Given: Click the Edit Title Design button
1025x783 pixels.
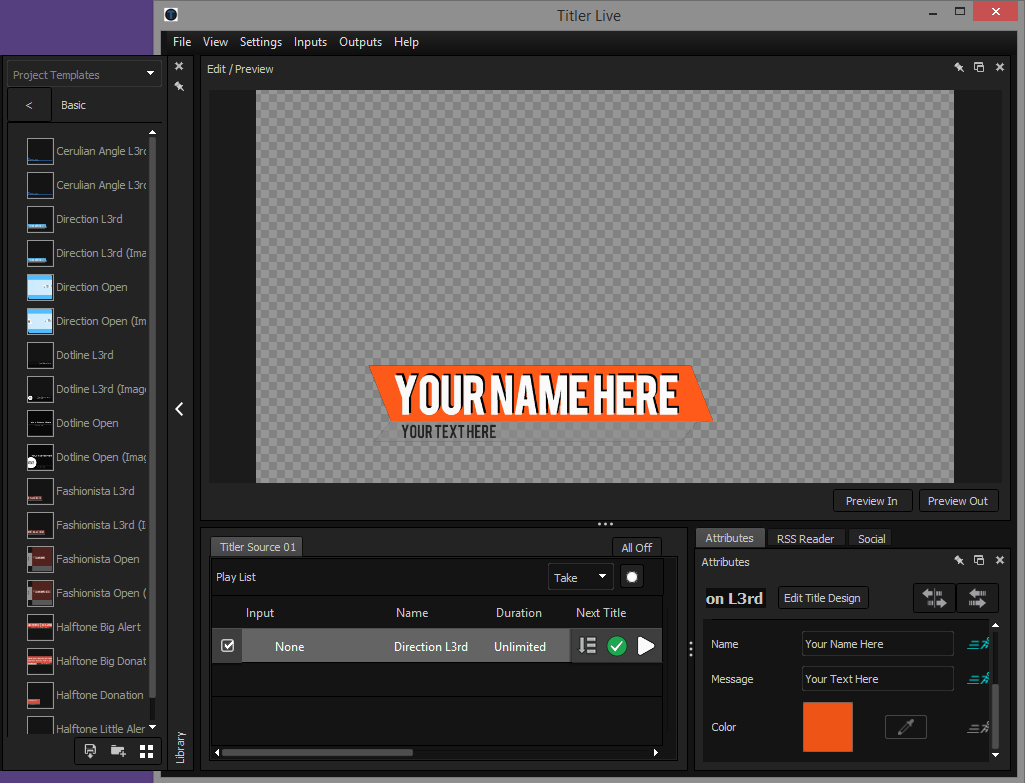Looking at the screenshot, I should point(822,598).
